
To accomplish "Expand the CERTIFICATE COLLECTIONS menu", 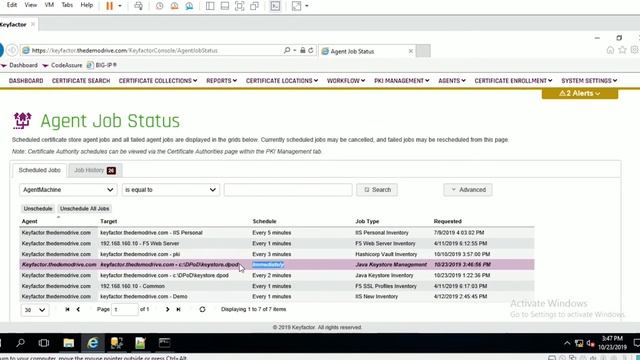I will tap(158, 81).
